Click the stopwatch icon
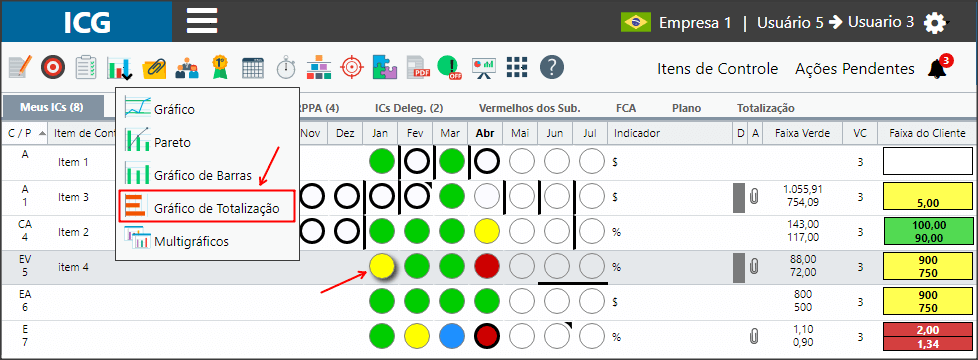The width and height of the screenshot is (978, 360). click(286, 67)
